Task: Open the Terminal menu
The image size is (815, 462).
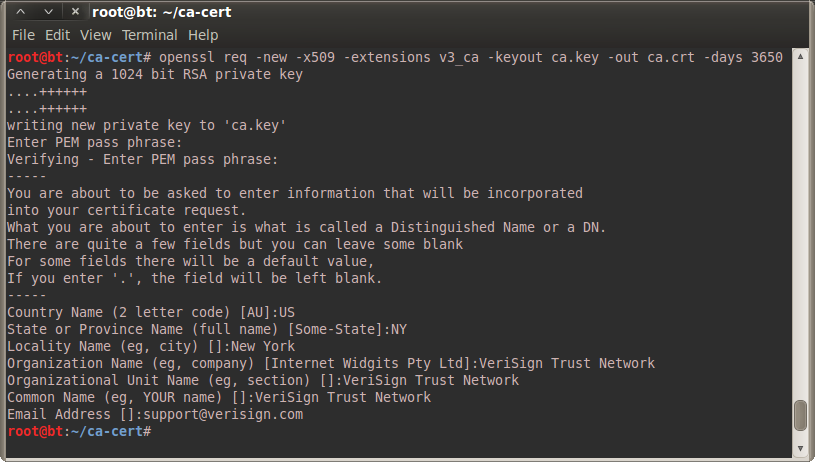Action: click(x=149, y=35)
